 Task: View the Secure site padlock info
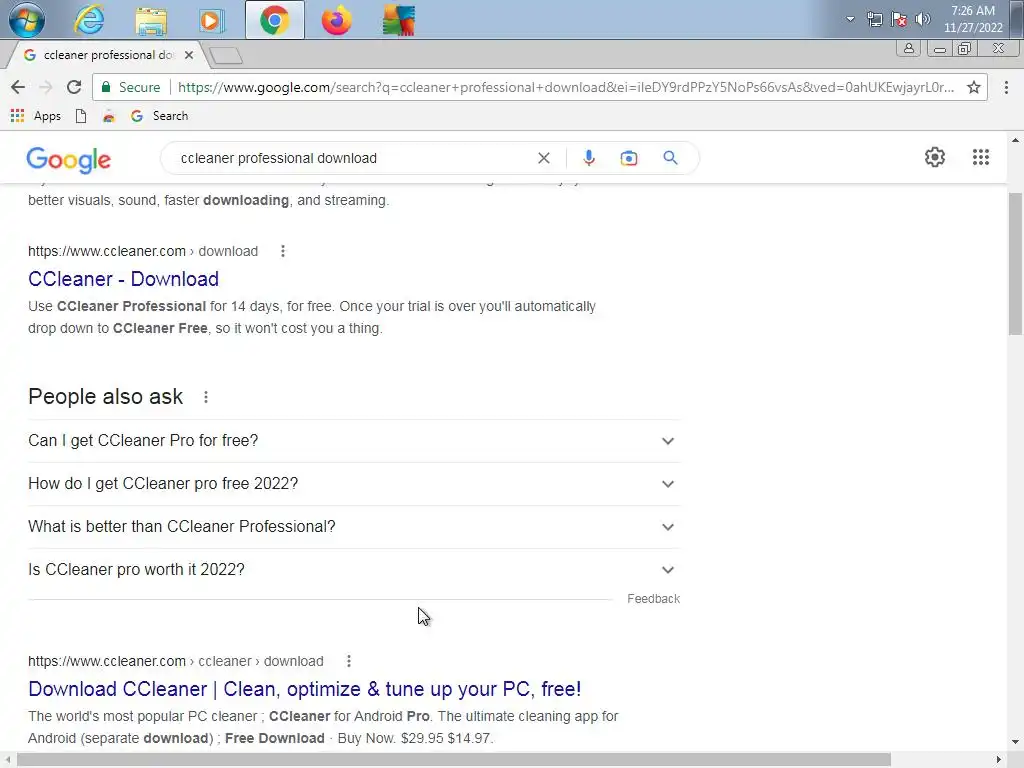pyautogui.click(x=131, y=87)
